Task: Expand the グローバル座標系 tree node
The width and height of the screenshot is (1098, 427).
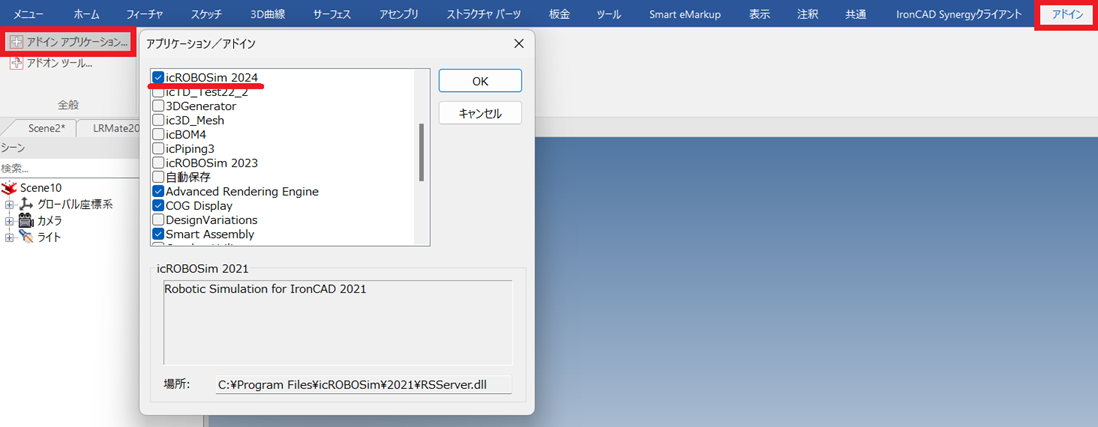Action: coord(9,204)
